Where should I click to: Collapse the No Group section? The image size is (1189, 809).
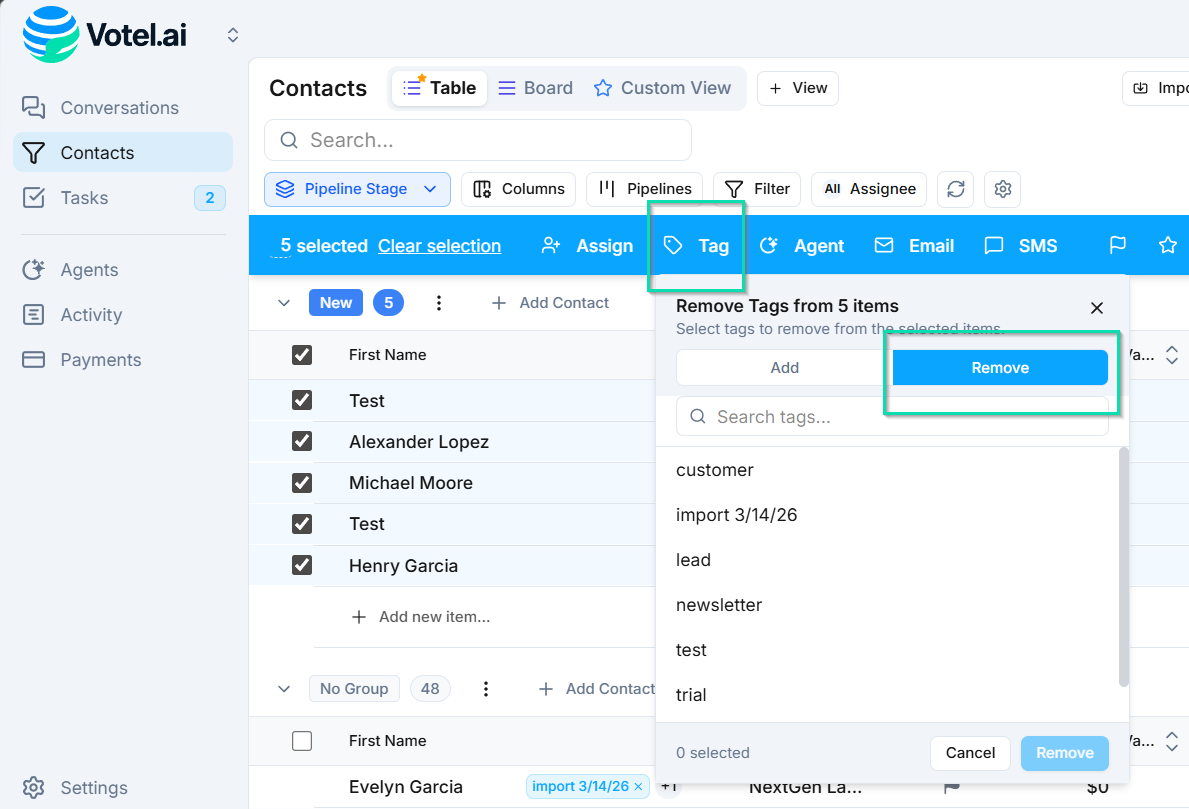284,689
